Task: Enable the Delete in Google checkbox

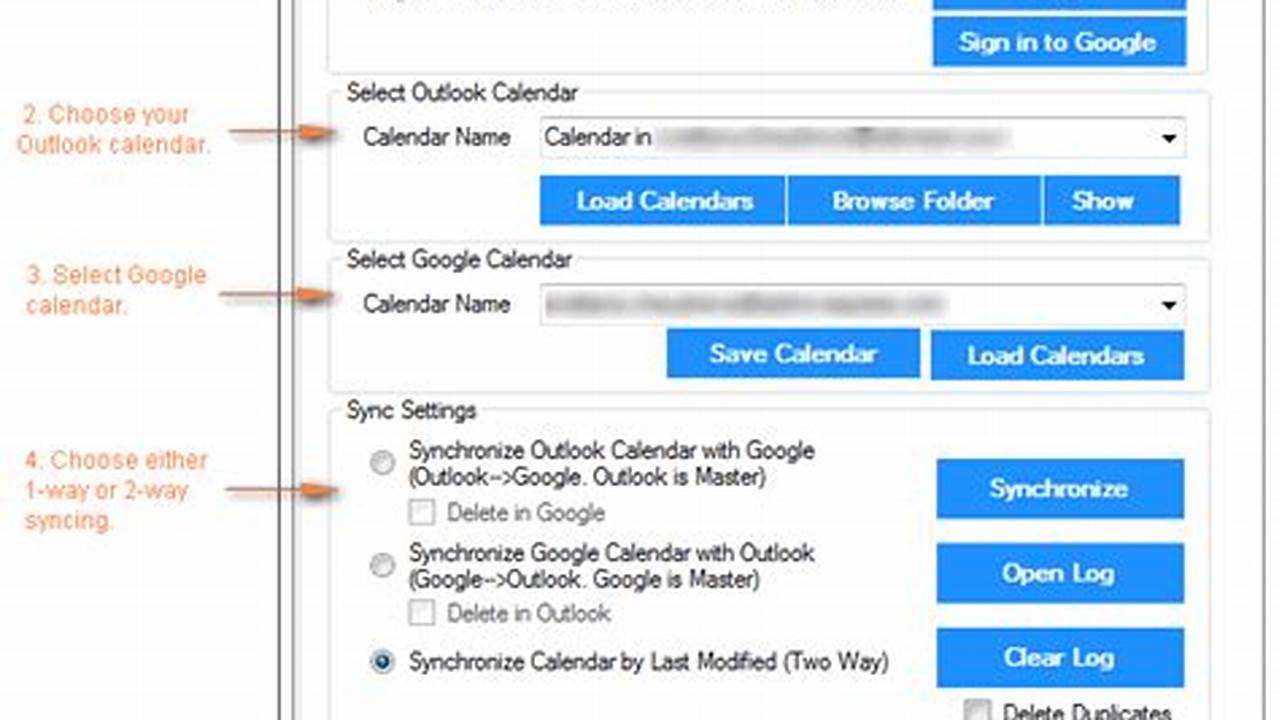Action: [x=420, y=513]
